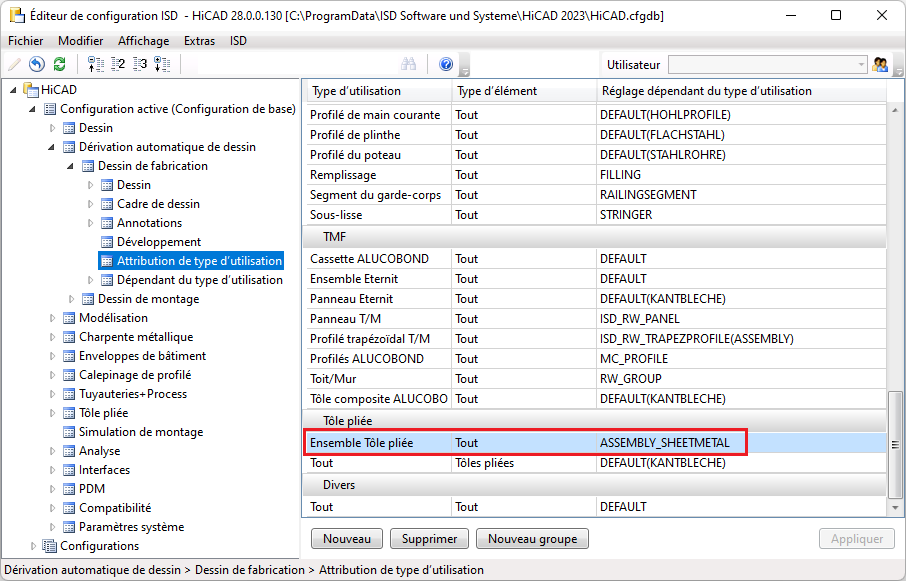Open the Fichier menu

click(25, 41)
